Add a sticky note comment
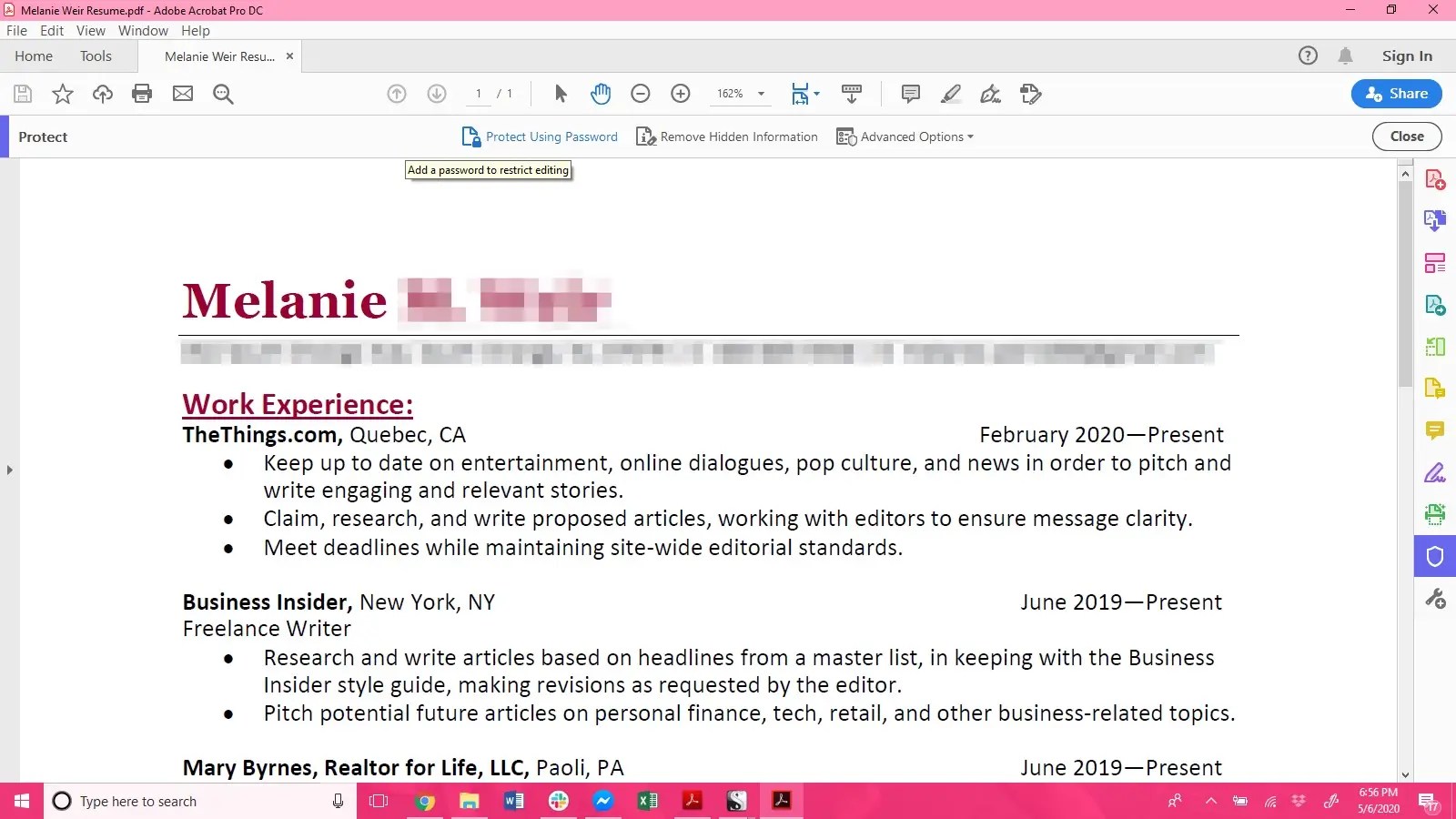The height and width of the screenshot is (819, 1456). point(910,94)
